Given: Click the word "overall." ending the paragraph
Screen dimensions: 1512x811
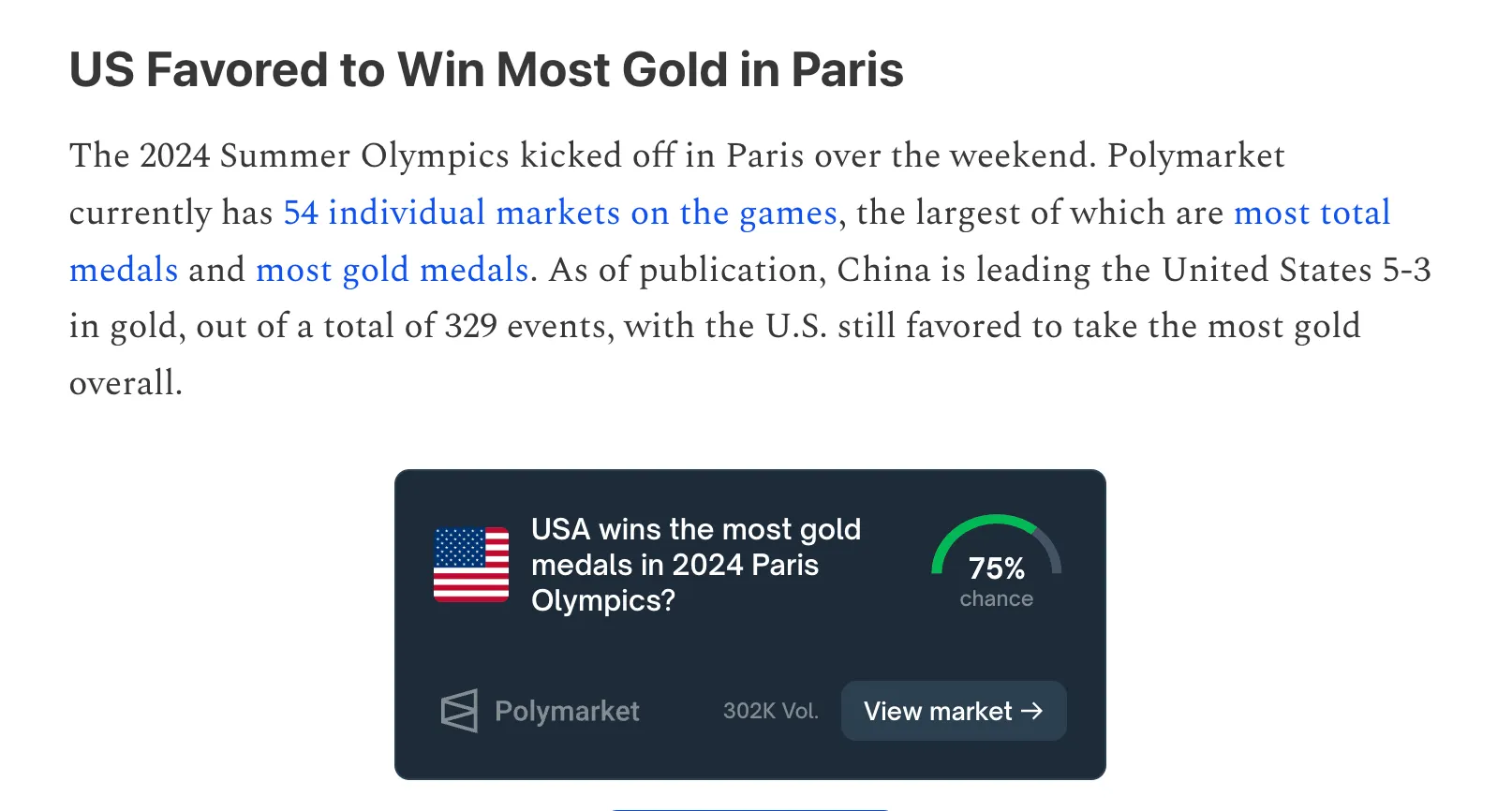Looking at the screenshot, I should 126,384.
